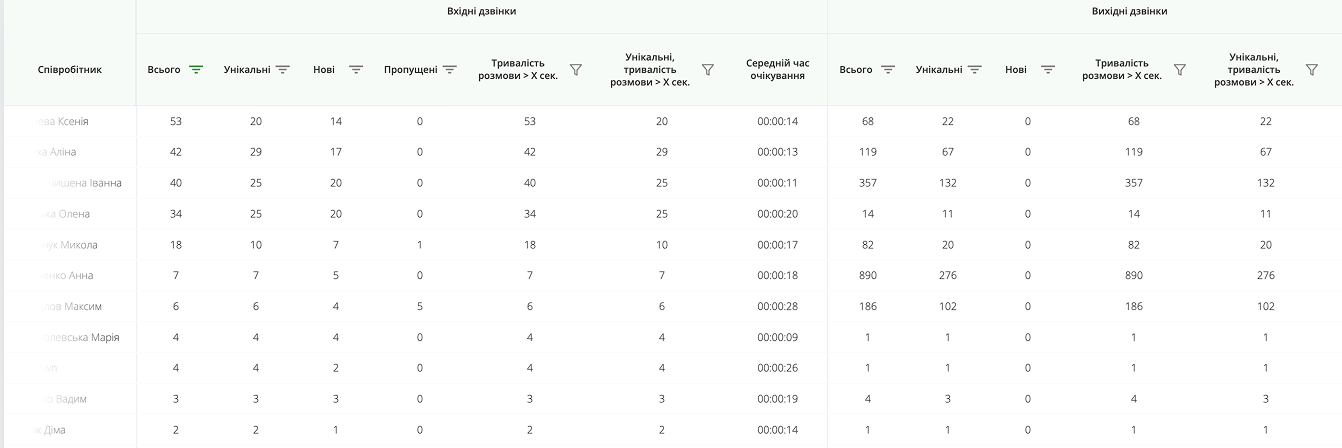Click waiting time 00:00:26 value
Image resolution: width=1342 pixels, height=448 pixels.
pos(777,368)
